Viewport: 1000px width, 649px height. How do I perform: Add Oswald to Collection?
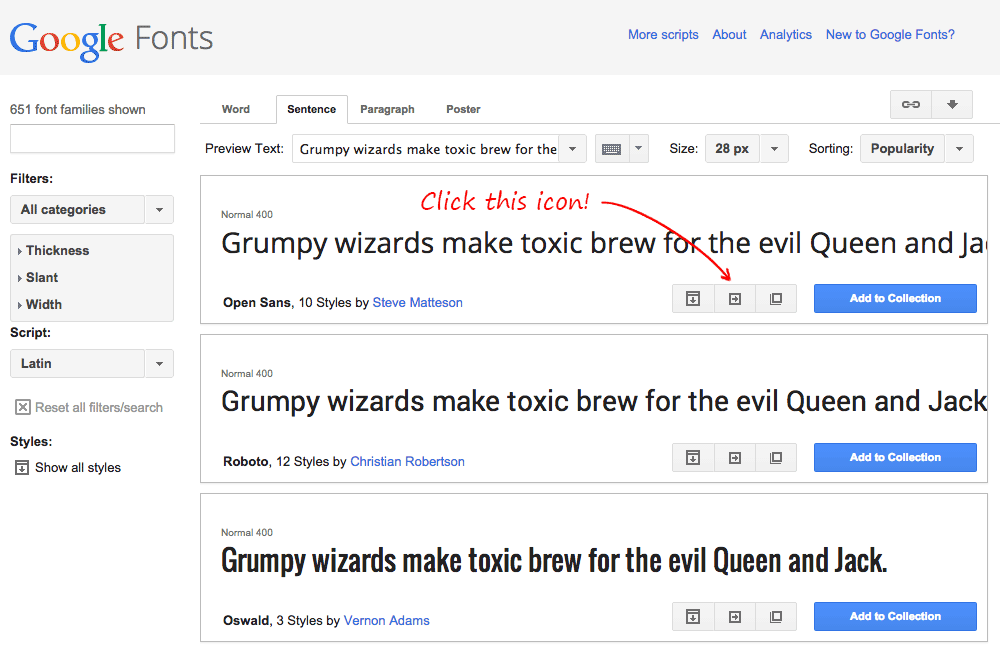(x=895, y=616)
